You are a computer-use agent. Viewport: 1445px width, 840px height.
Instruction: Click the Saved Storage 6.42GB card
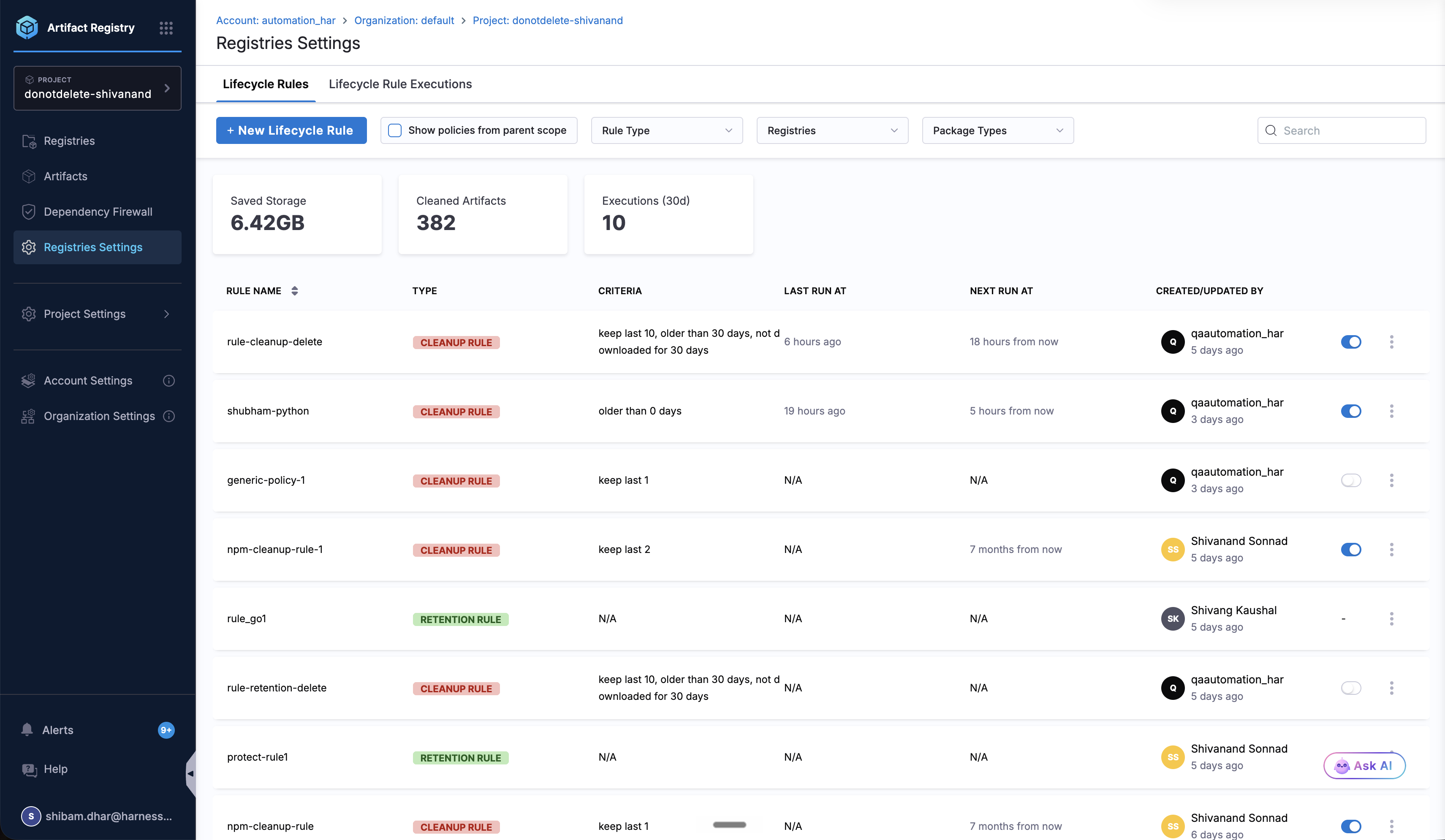pos(297,214)
